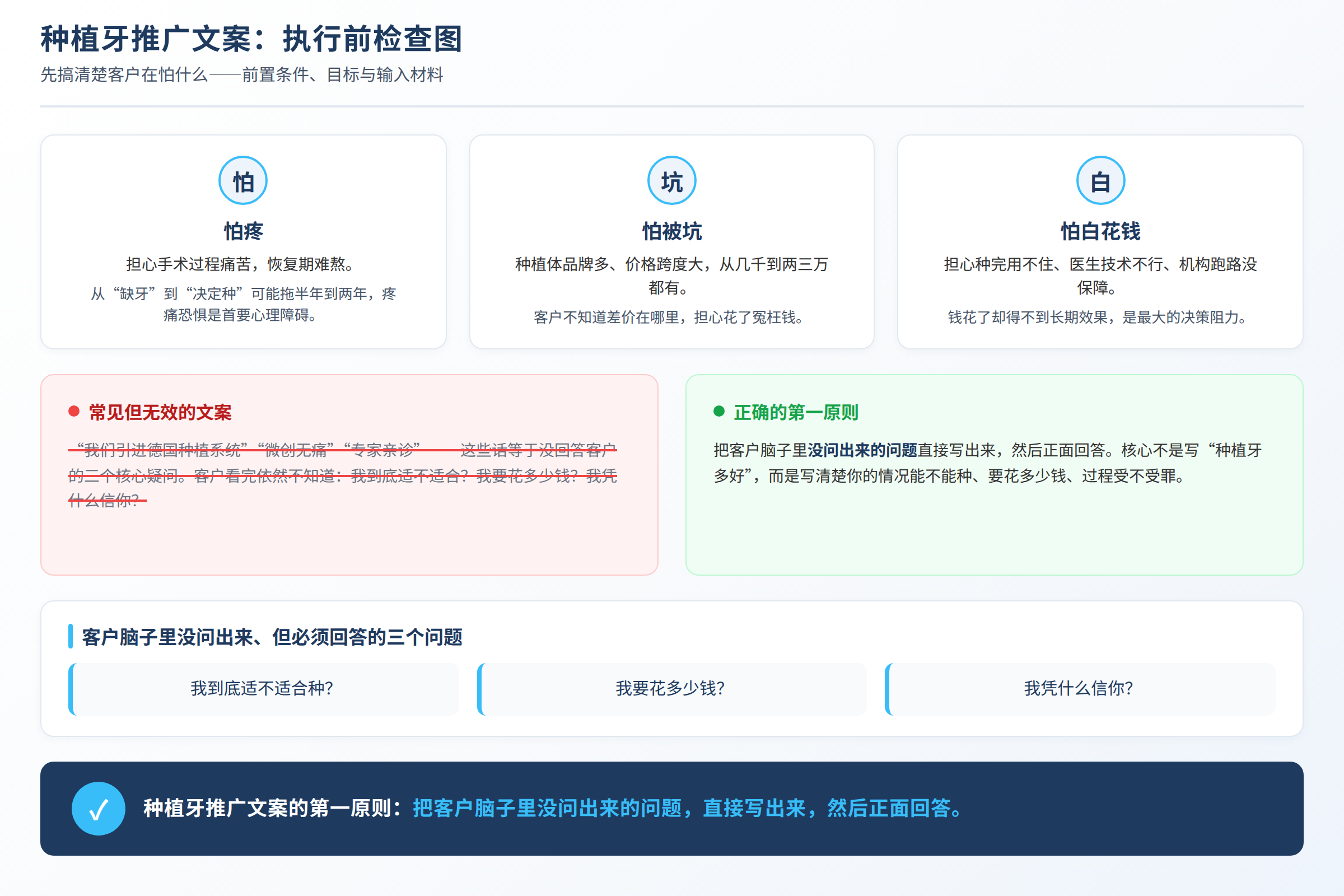Click the page title 种植牙推广文案：执行前检查图
This screenshot has width=1344, height=896.
pyautogui.click(x=251, y=39)
